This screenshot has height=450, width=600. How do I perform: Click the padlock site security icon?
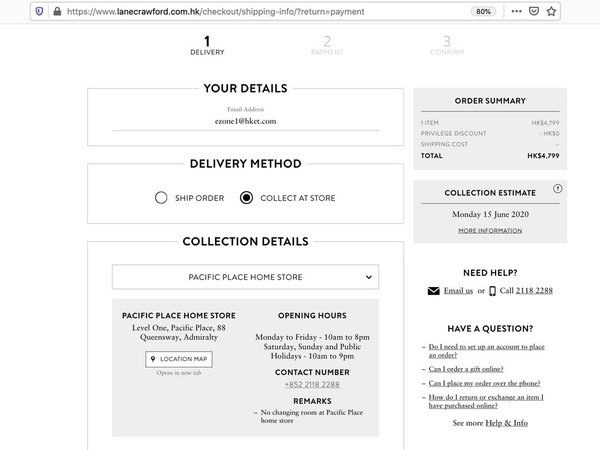[56, 12]
